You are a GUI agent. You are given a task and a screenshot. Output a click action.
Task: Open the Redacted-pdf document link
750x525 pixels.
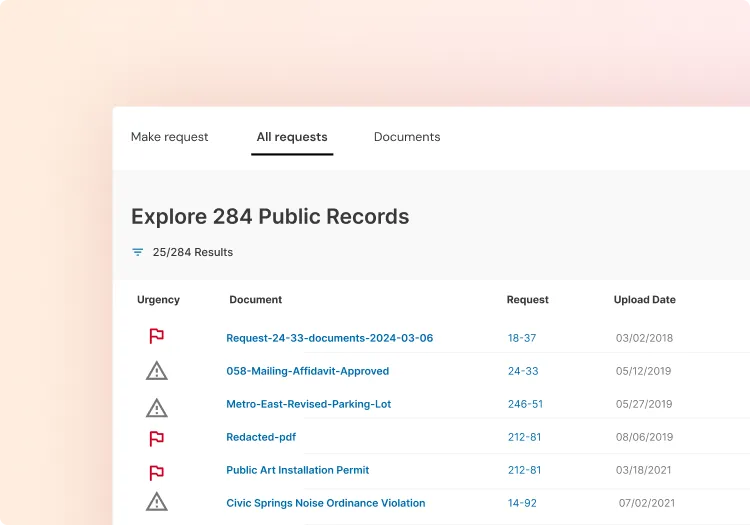click(261, 437)
